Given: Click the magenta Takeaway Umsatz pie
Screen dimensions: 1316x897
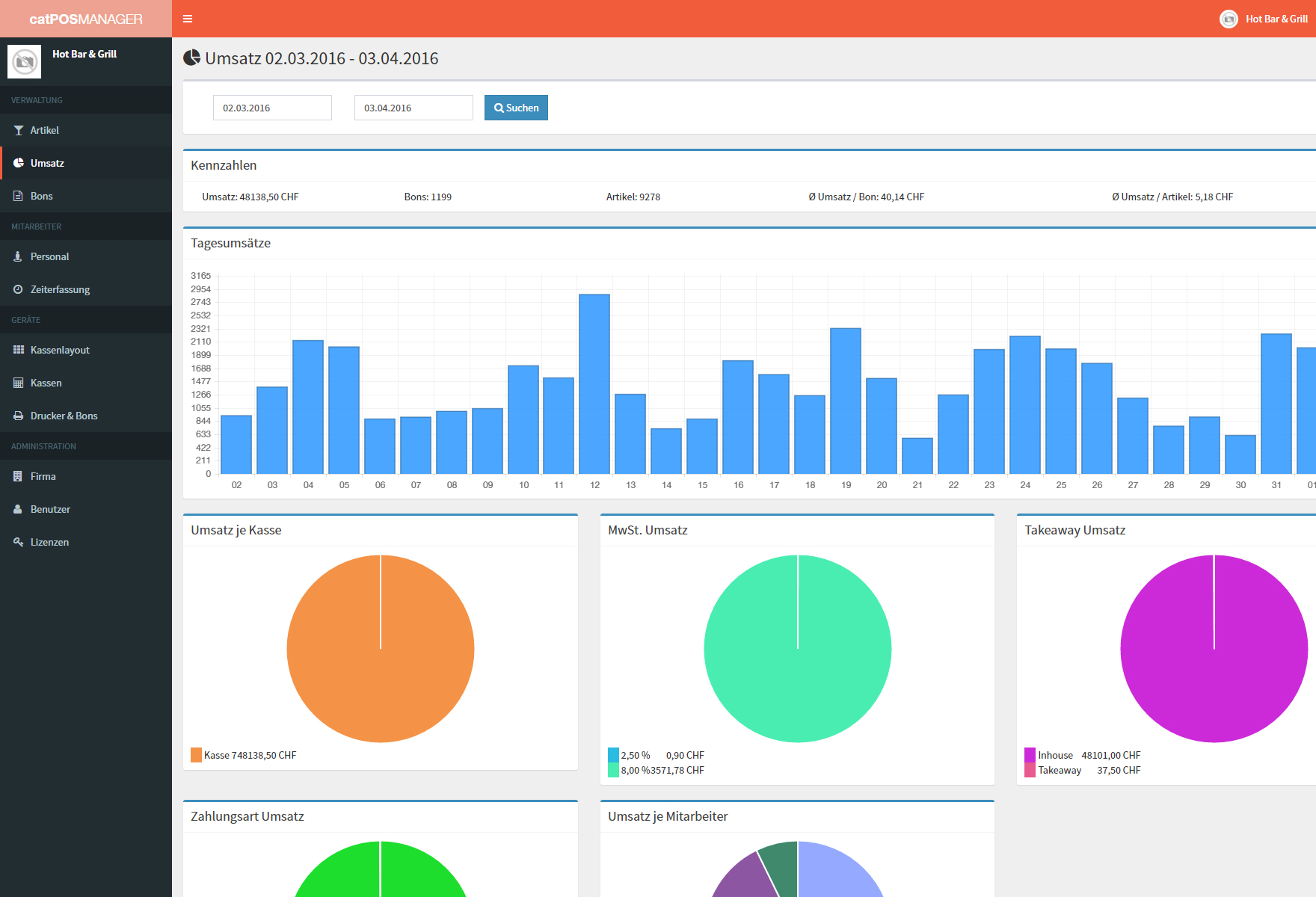Looking at the screenshot, I should coord(1214,649).
